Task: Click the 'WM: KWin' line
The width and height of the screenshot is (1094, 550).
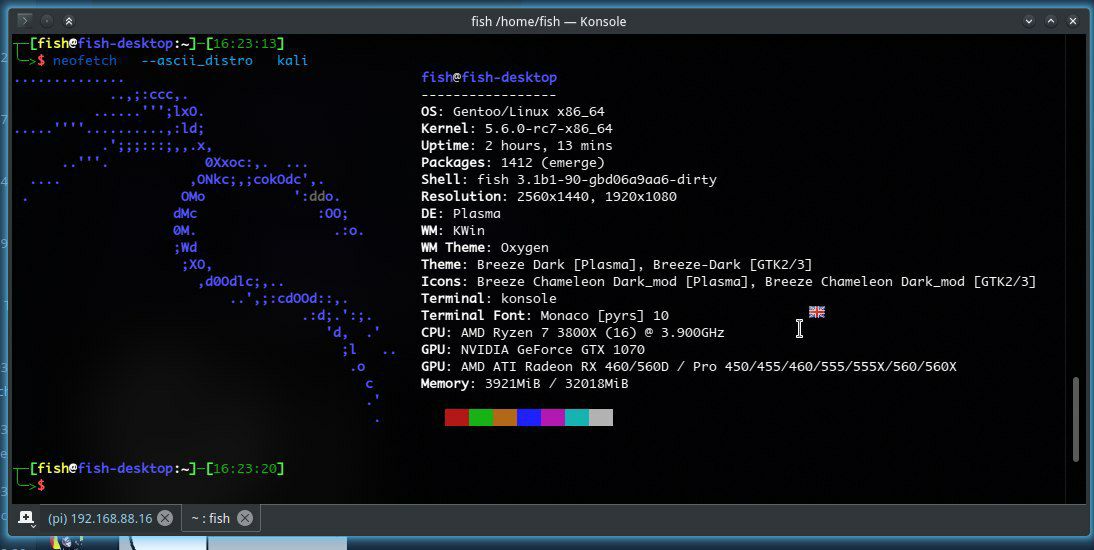Action: (453, 230)
